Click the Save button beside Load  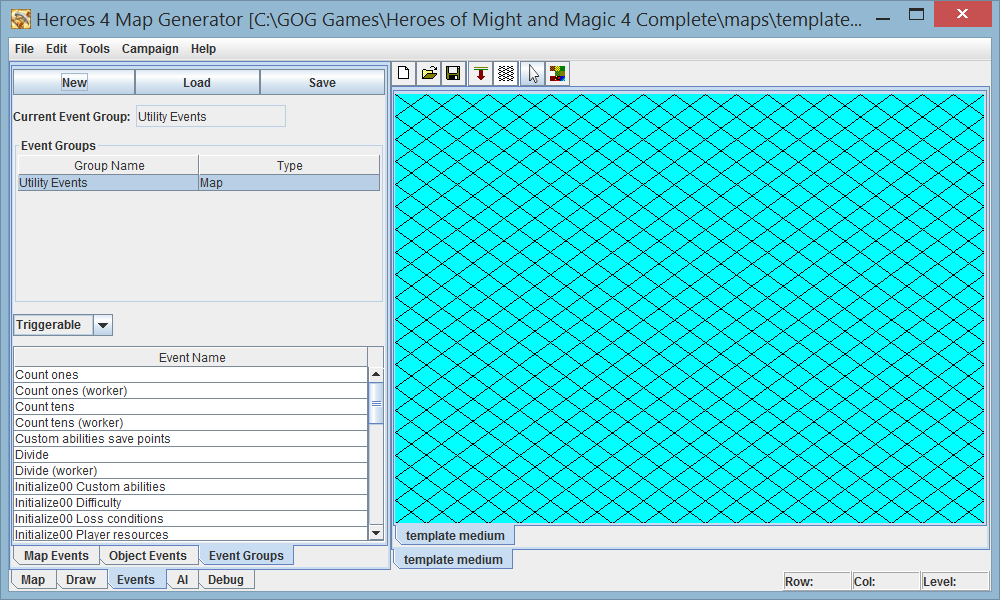click(x=322, y=82)
